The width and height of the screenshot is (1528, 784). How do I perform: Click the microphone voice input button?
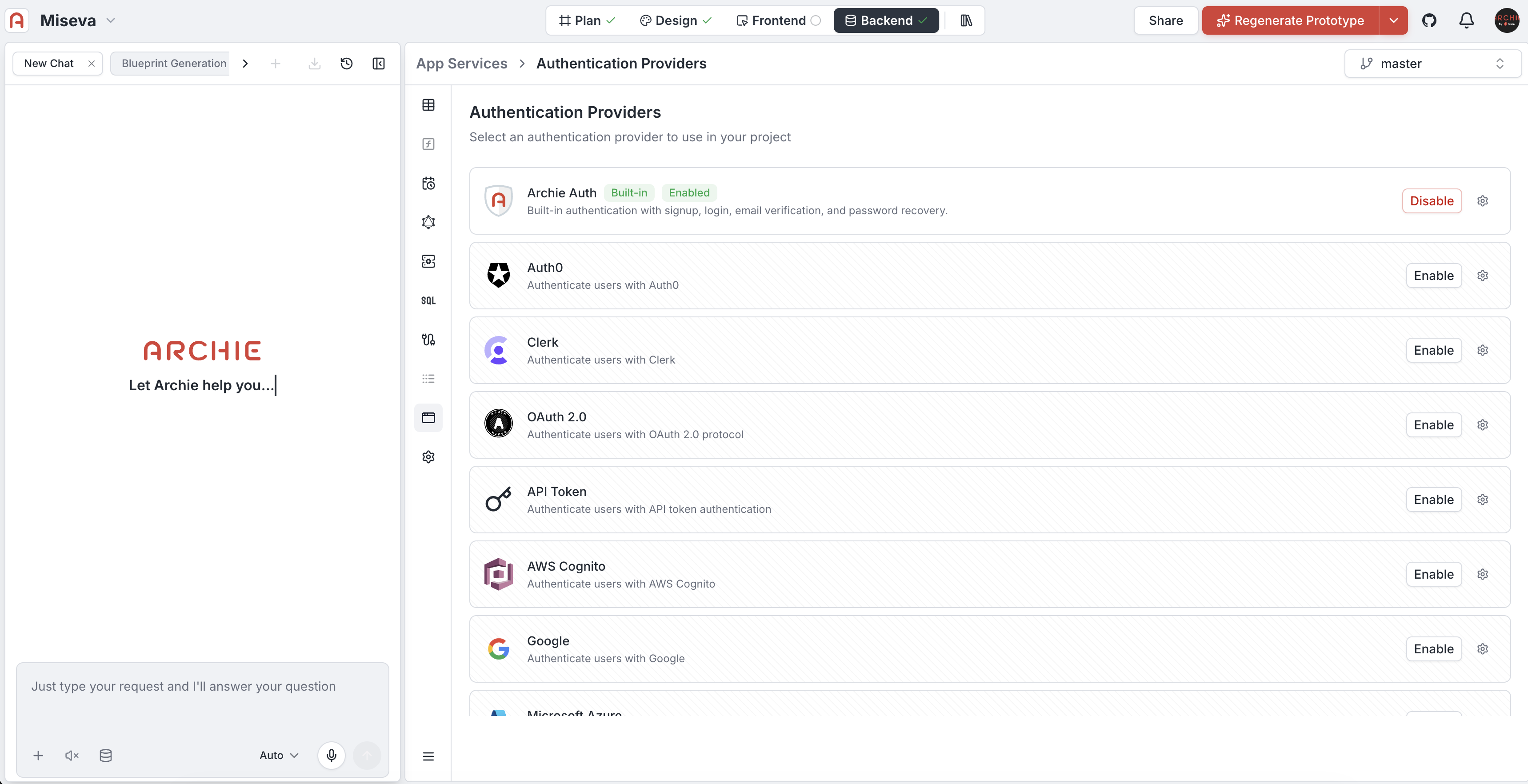tap(332, 756)
